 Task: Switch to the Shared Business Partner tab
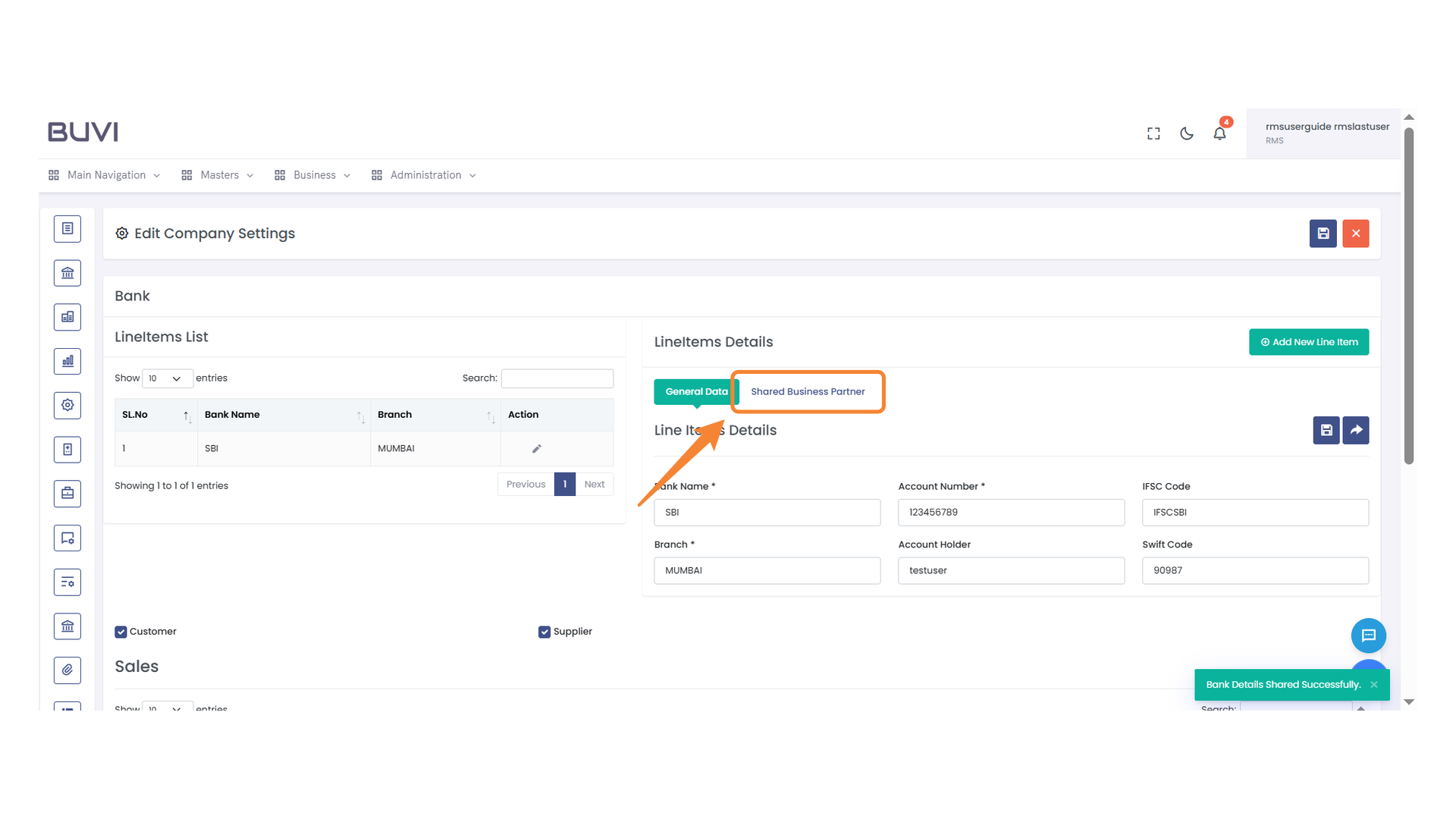[x=808, y=391]
